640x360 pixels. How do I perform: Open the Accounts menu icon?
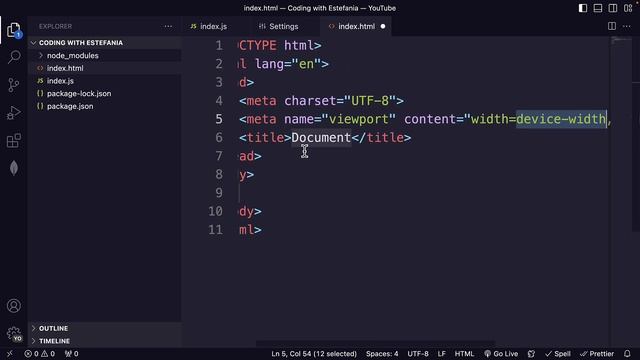click(x=13, y=306)
